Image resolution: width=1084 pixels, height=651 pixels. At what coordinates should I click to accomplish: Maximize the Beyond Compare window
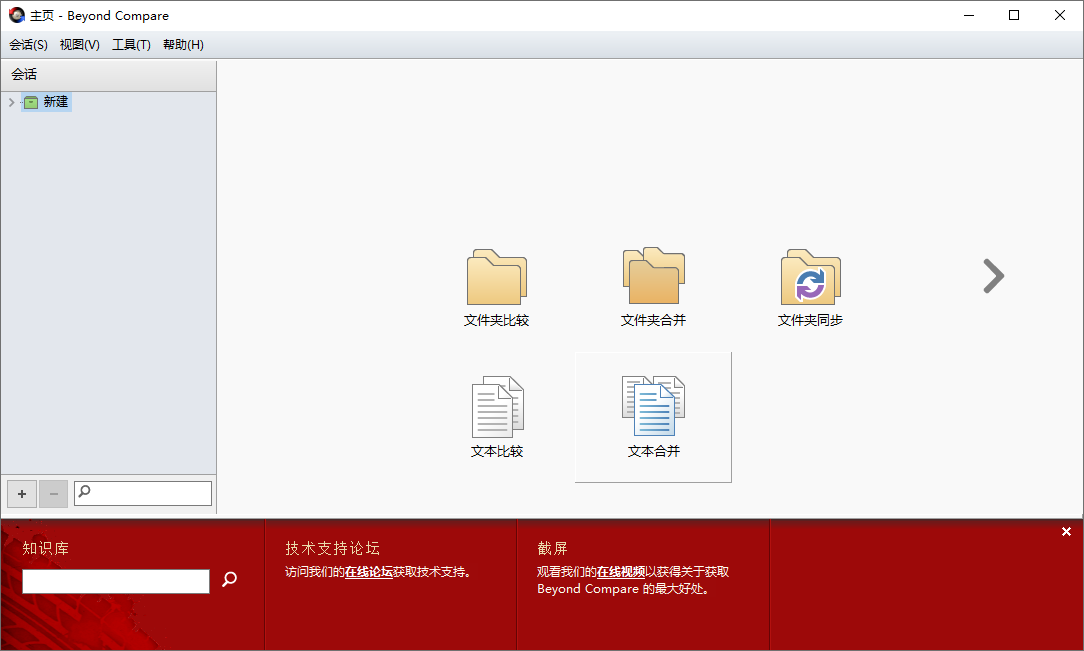(x=1014, y=15)
